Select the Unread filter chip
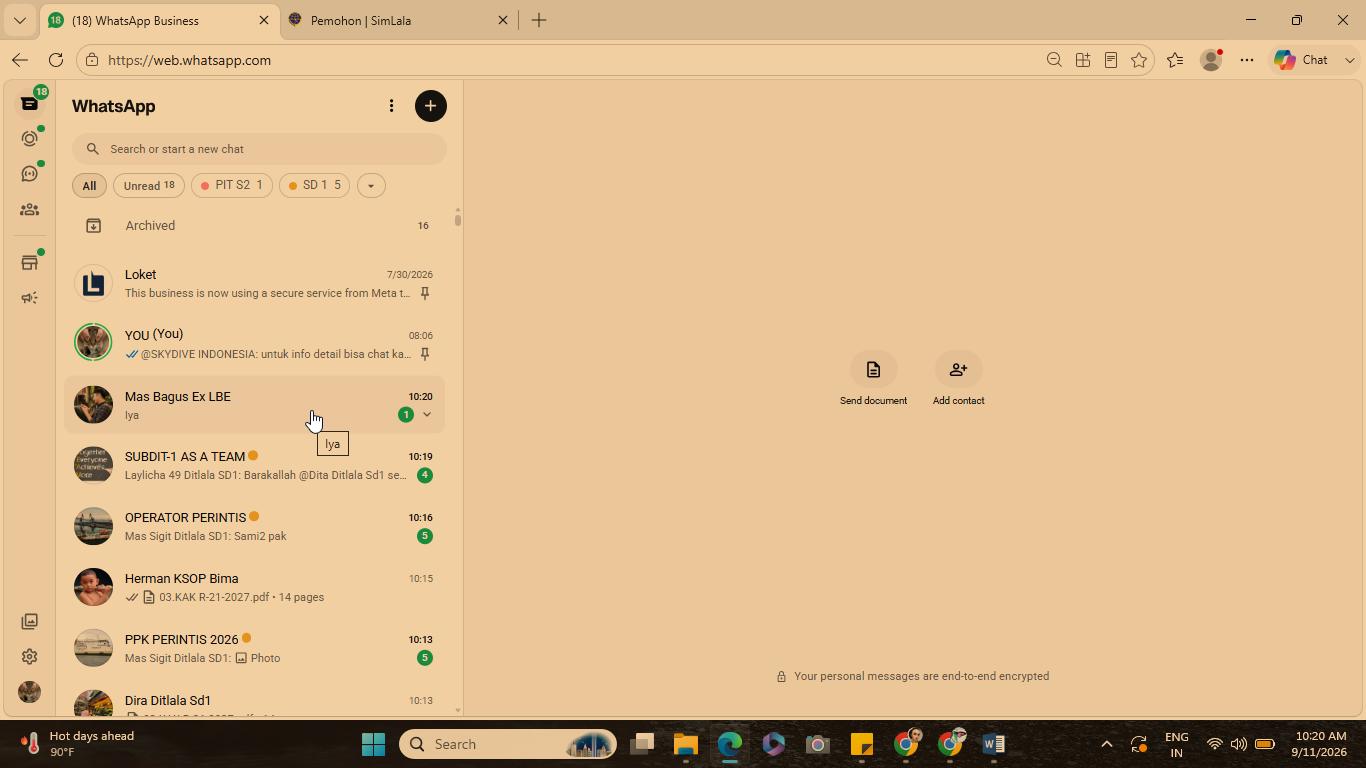The height and width of the screenshot is (768, 1366). (x=149, y=185)
